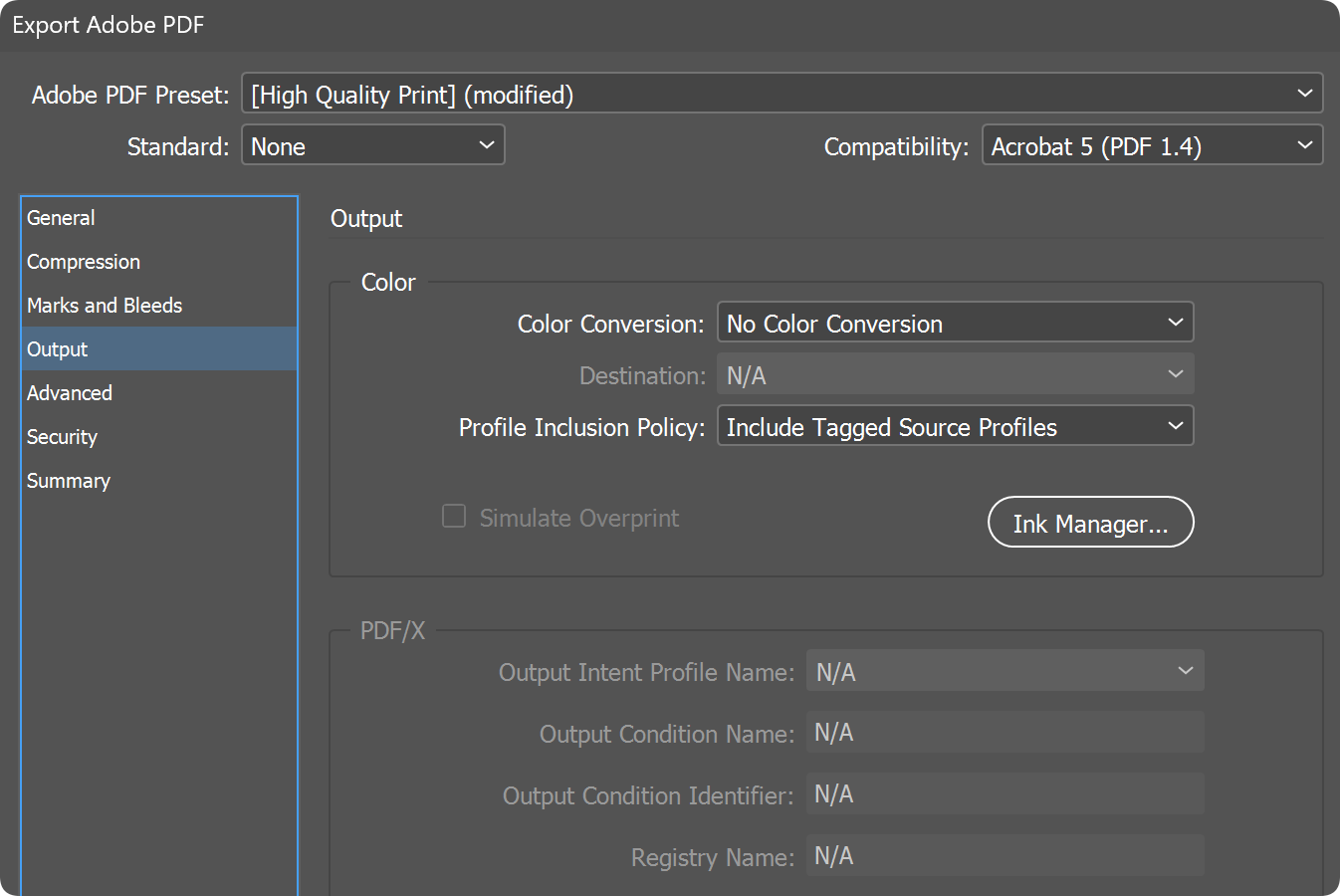
Task: Click the Profile Inclusion Policy label
Action: pos(581,428)
